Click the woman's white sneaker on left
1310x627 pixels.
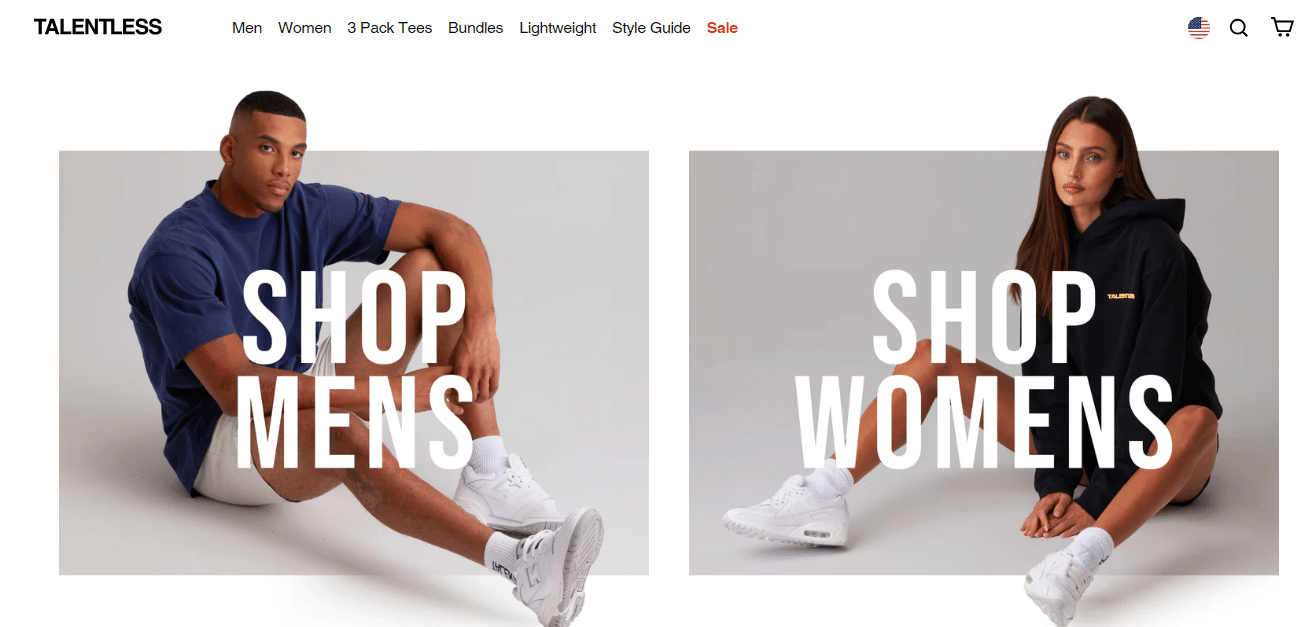coord(787,510)
